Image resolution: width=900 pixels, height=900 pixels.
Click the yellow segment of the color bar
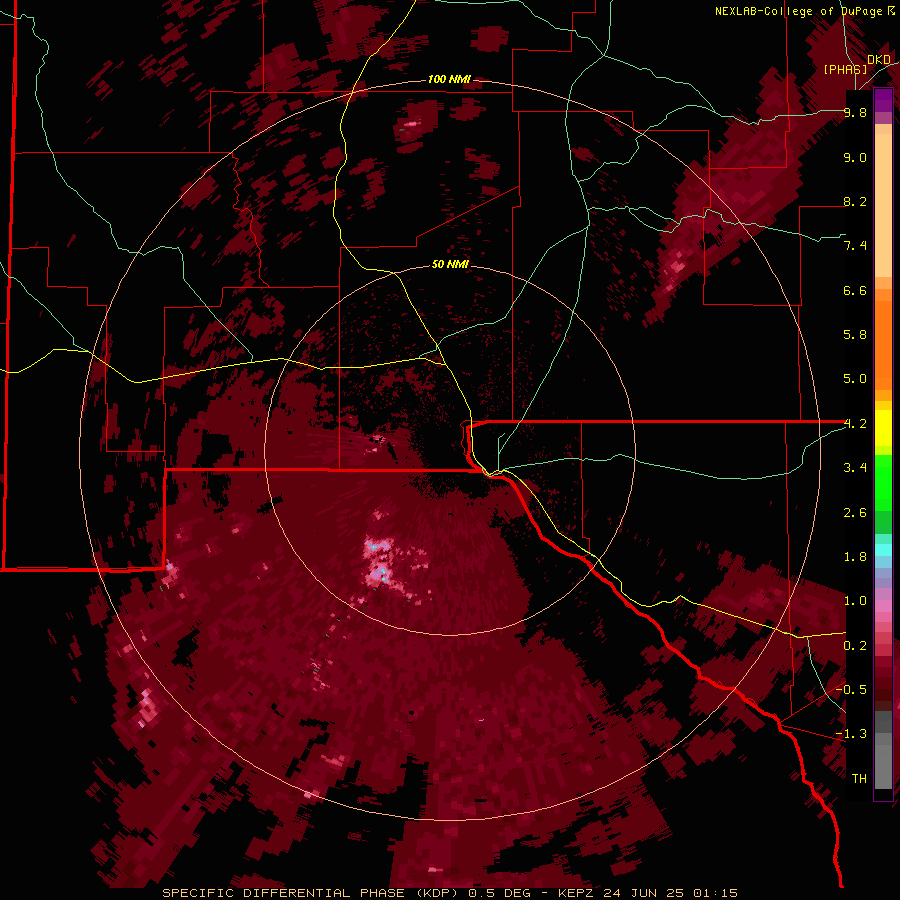[x=883, y=428]
